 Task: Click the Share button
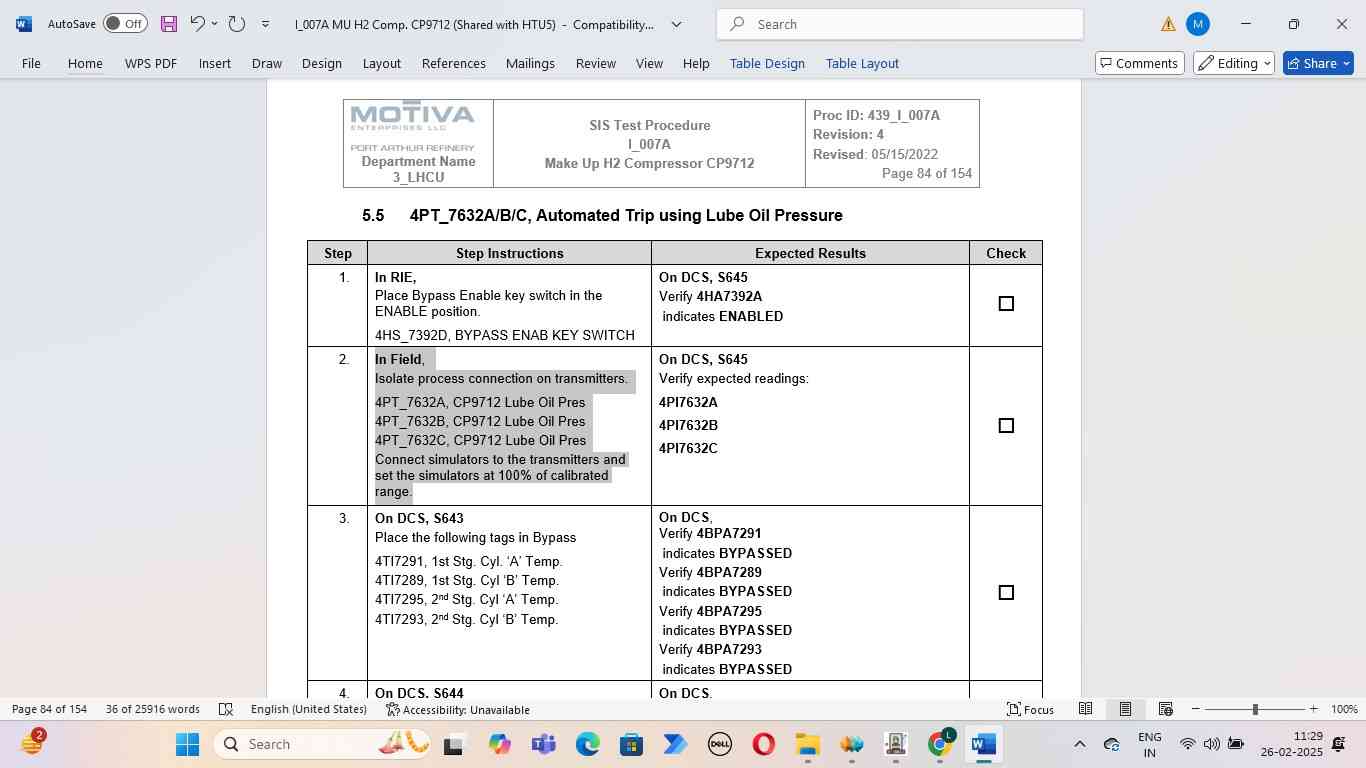click(x=1318, y=63)
